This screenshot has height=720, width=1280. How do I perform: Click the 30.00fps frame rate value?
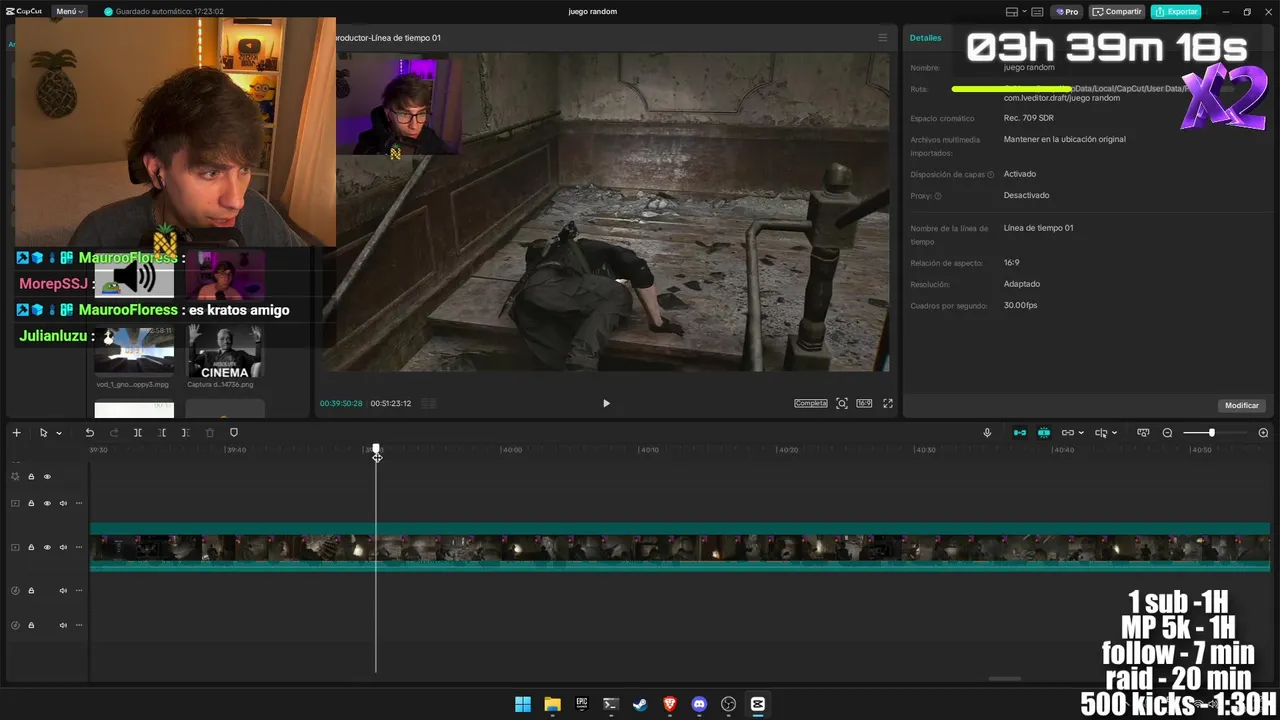pos(1021,305)
